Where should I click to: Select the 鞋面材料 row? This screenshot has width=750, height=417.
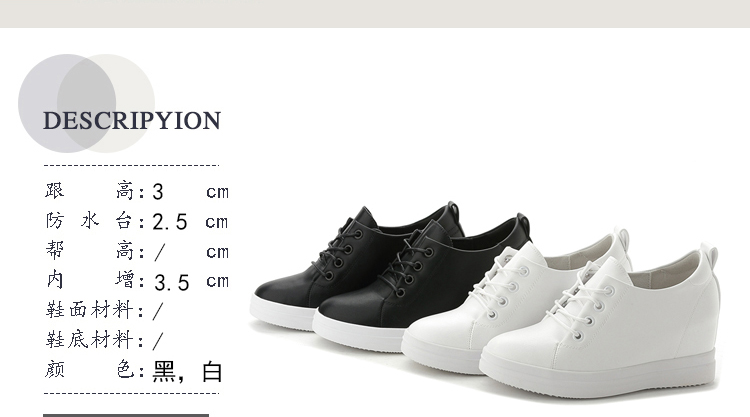(105, 310)
